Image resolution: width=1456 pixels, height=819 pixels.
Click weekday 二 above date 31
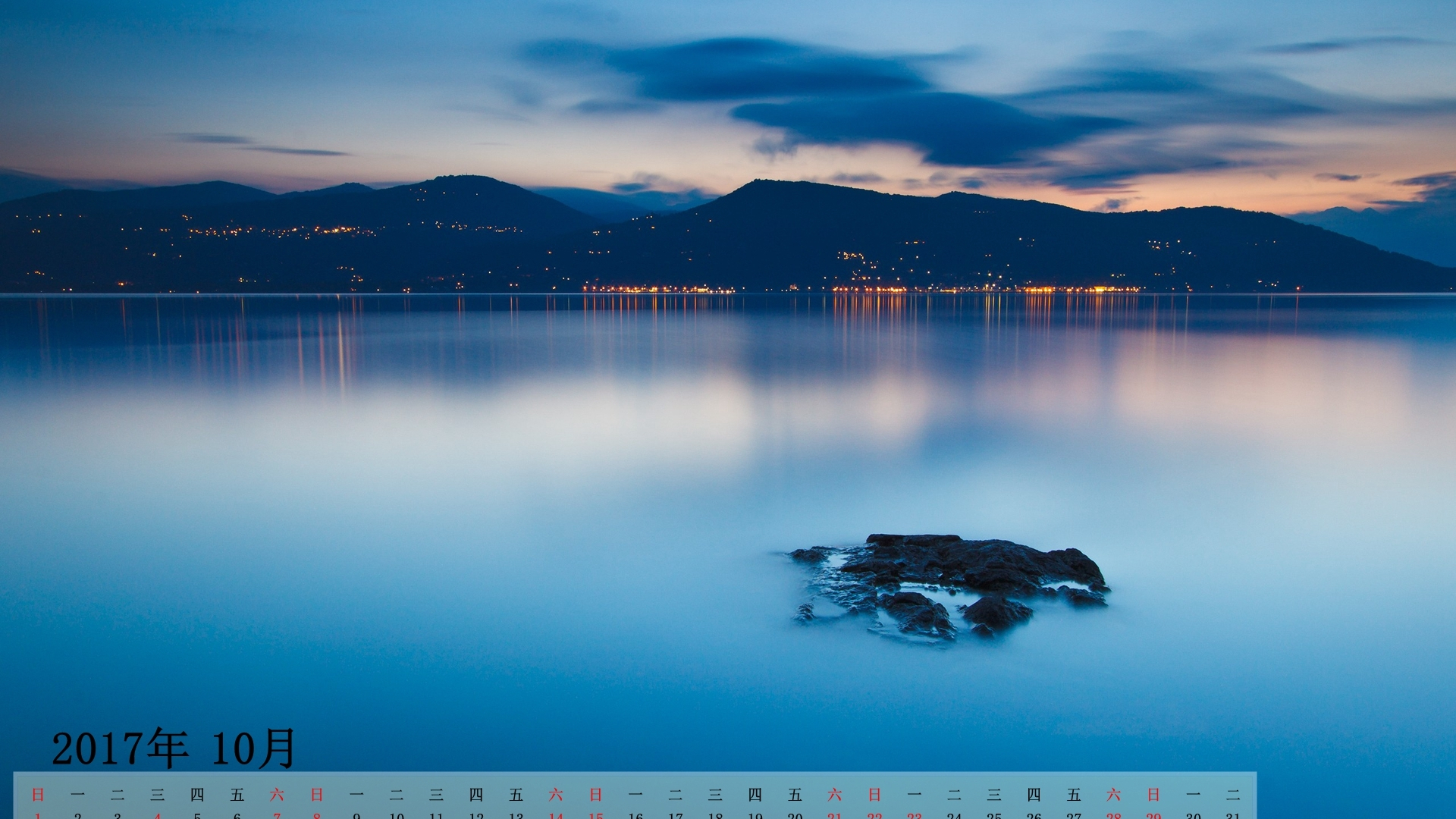click(1233, 794)
